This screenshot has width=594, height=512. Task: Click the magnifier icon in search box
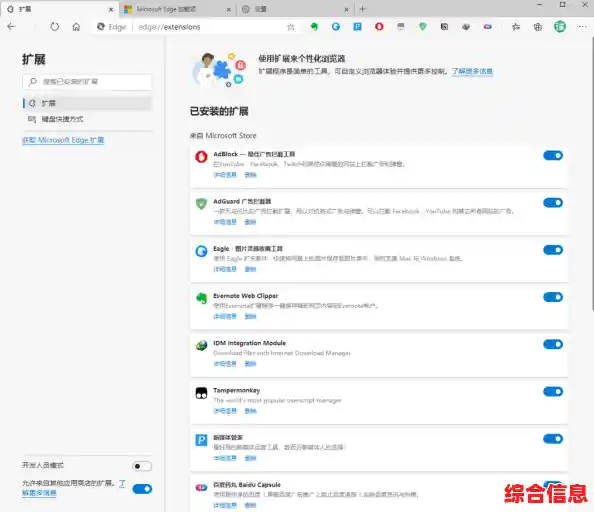33,81
